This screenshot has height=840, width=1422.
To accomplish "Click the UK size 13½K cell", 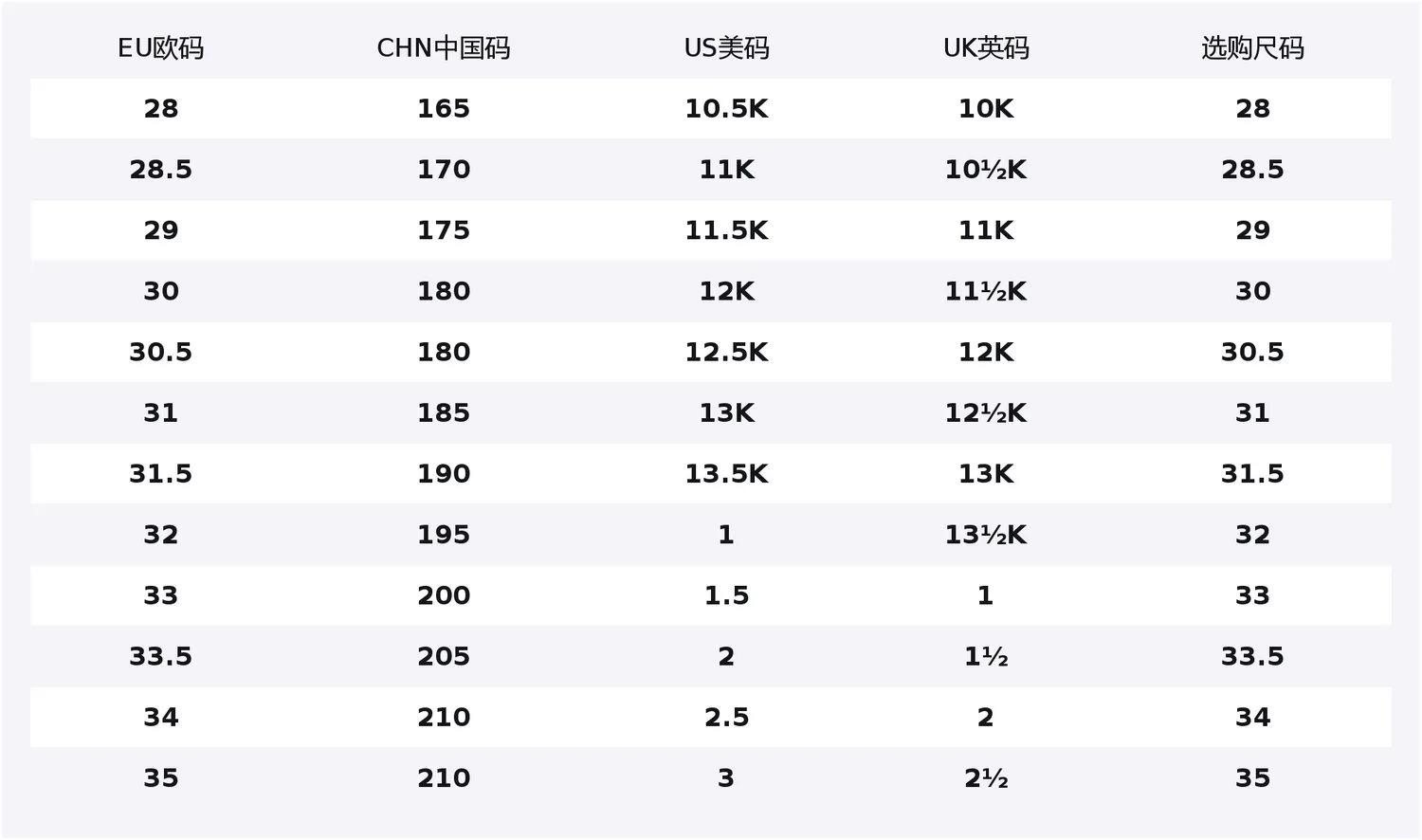I will [x=986, y=535].
